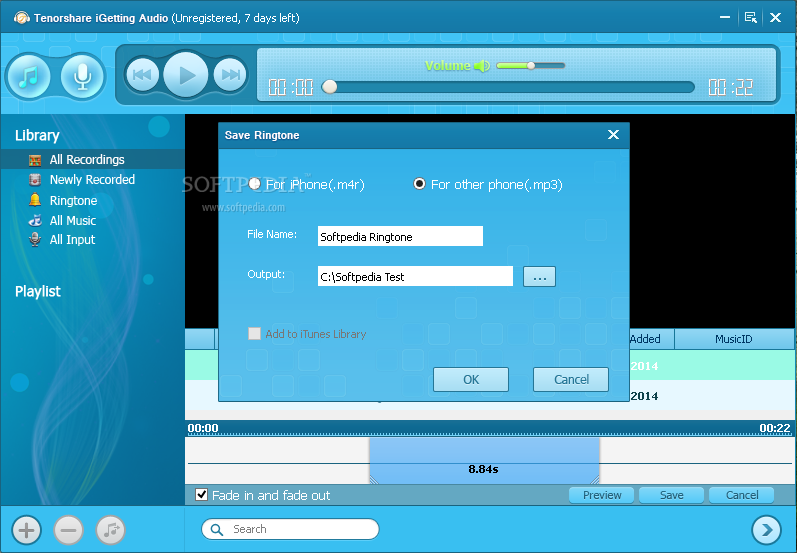Minimize the iGetting Audio window

click(x=725, y=17)
